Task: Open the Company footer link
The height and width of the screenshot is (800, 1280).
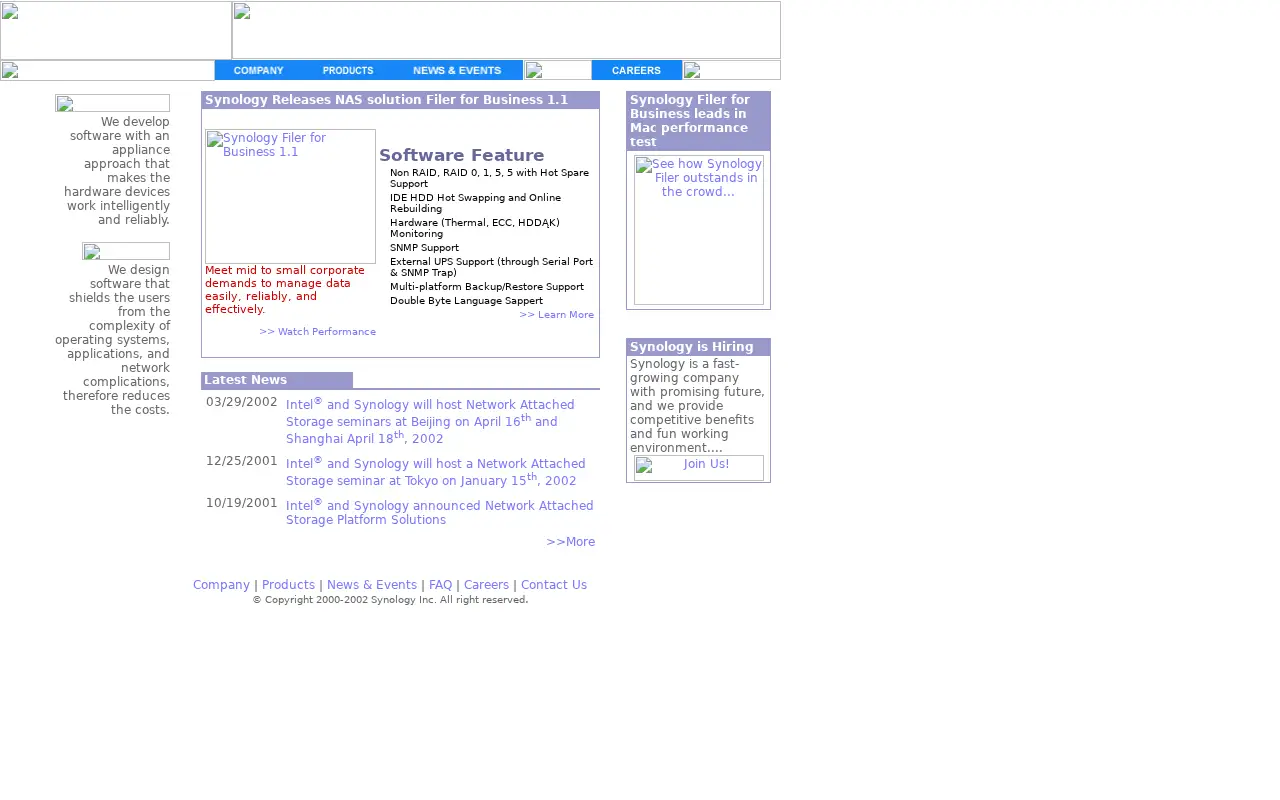Action: [x=221, y=585]
